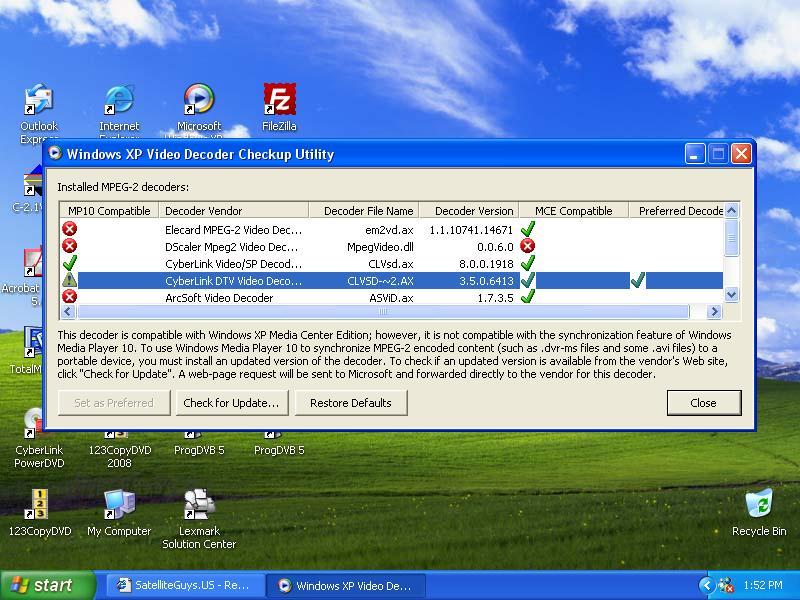Click the Check for Update button

click(232, 403)
